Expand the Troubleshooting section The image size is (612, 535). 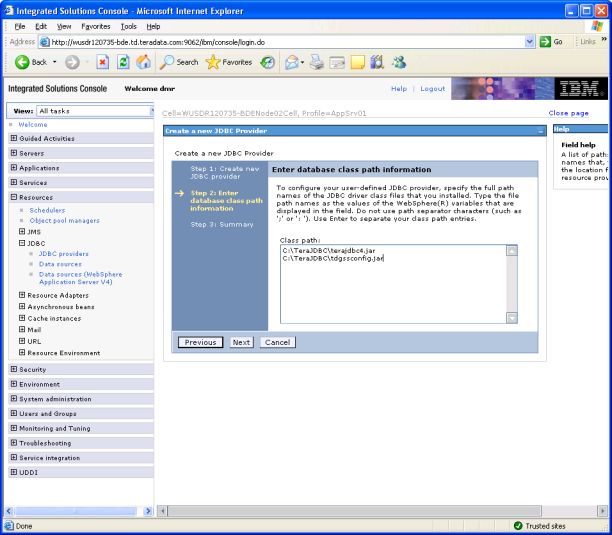click(14, 443)
